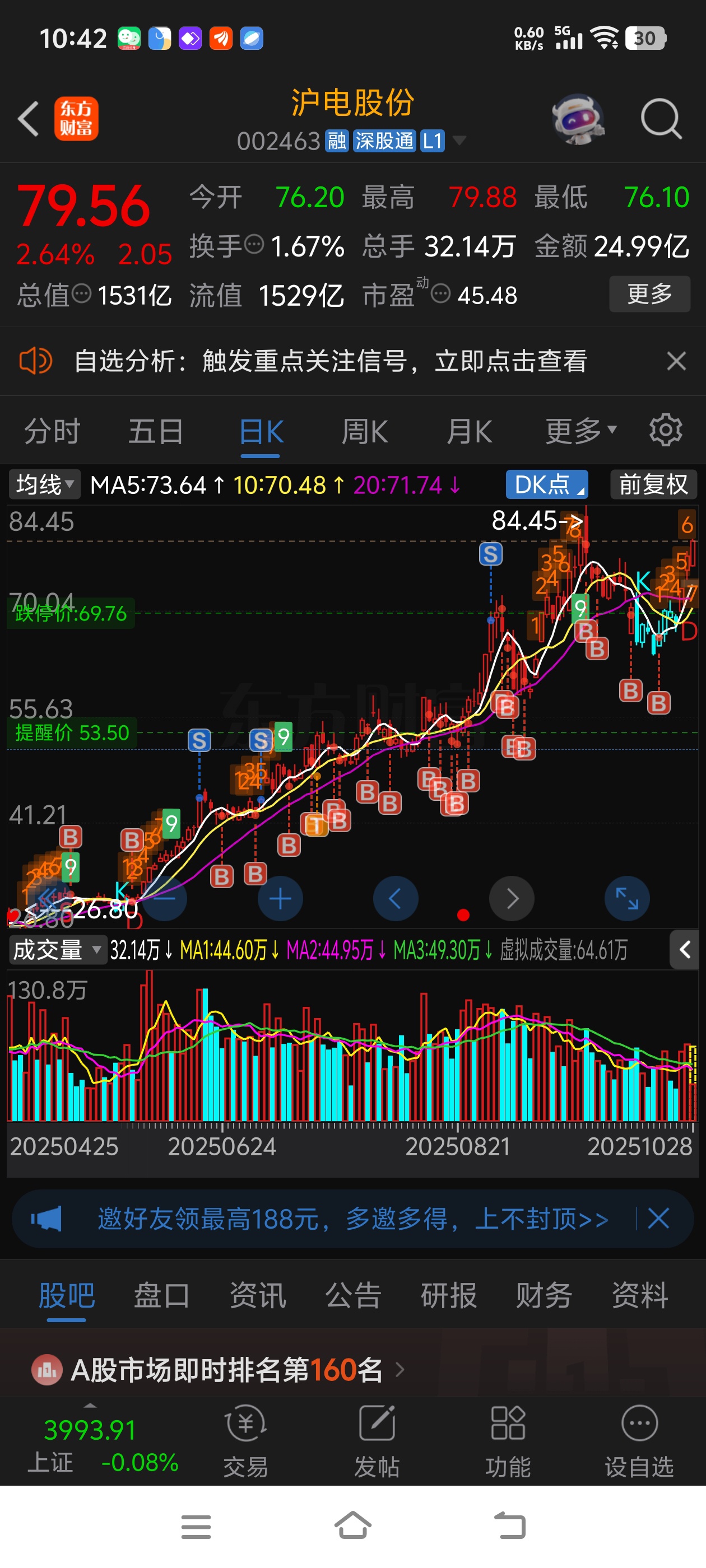Tap the Android back navigation button
Image resolution: width=706 pixels, height=1568 pixels.
(x=509, y=1526)
